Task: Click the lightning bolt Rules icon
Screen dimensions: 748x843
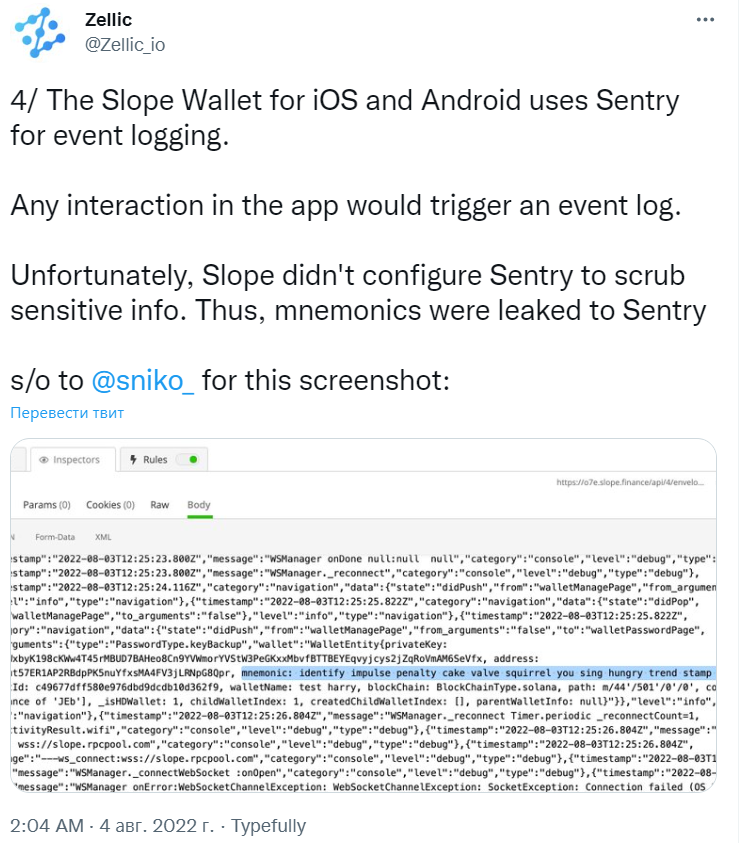Action: coord(133,460)
